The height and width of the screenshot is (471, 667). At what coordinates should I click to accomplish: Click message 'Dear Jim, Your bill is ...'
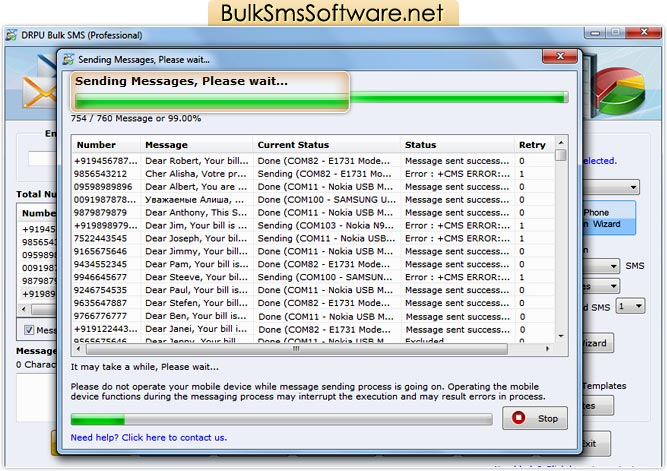[x=196, y=226]
